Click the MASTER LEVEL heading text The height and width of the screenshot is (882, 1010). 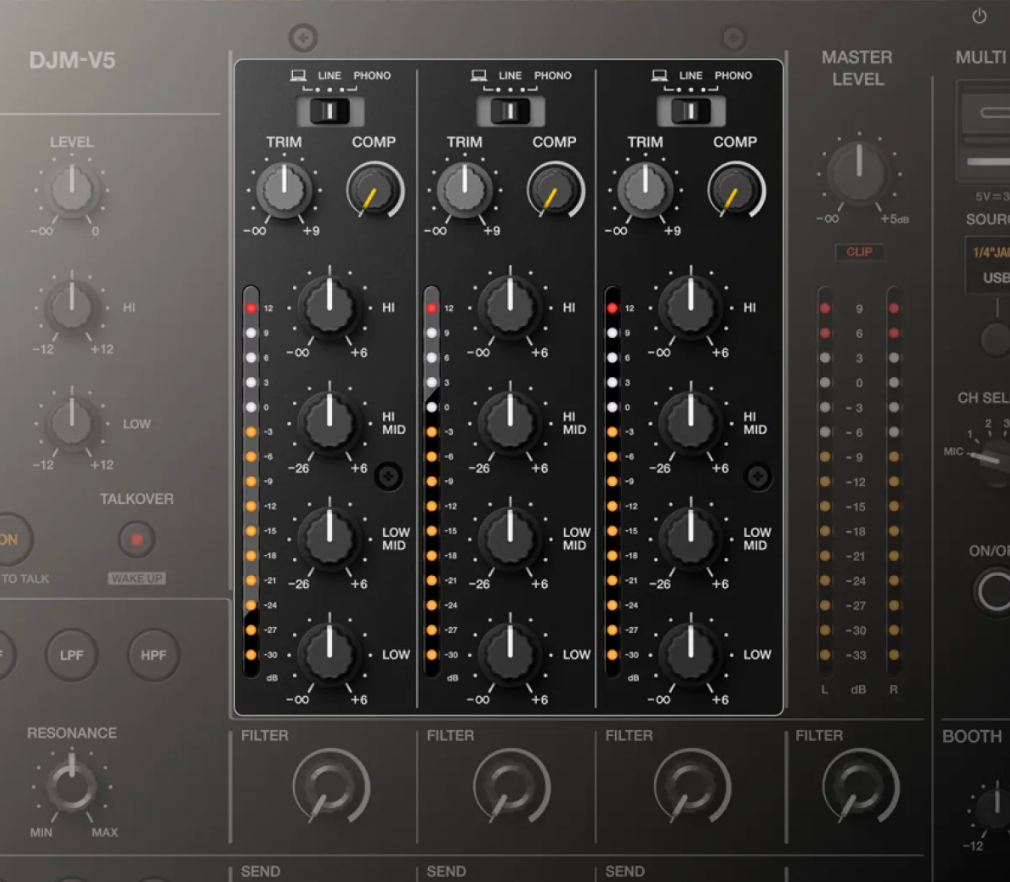pyautogui.click(x=857, y=68)
